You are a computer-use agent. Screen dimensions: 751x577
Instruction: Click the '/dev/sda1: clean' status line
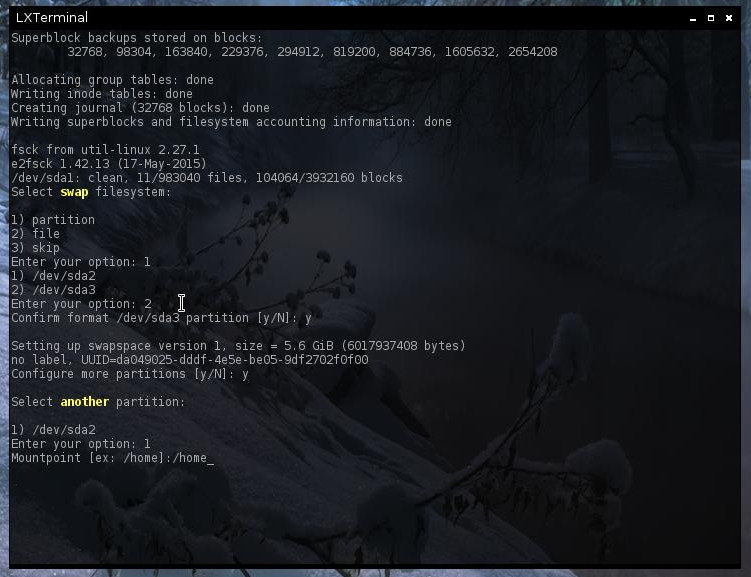pos(207,178)
